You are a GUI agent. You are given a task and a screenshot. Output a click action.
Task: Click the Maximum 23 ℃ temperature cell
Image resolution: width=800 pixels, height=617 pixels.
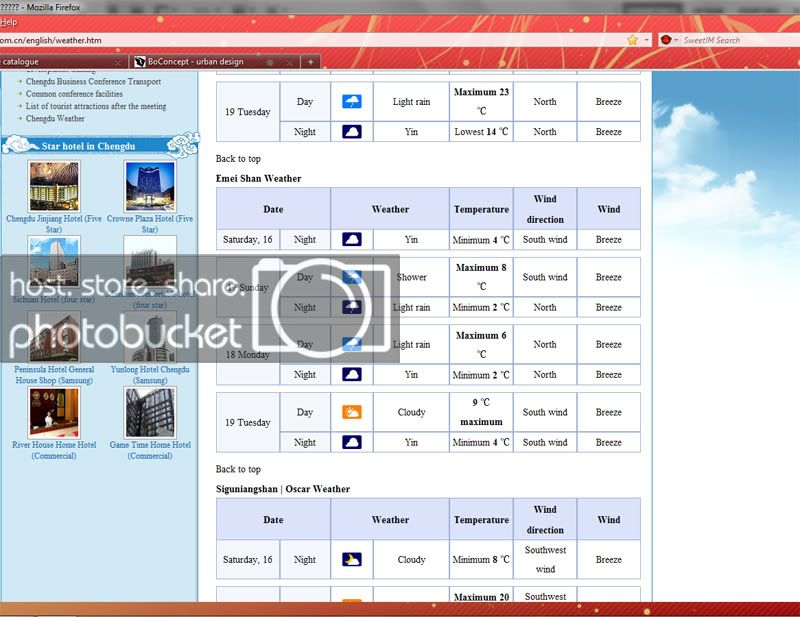pyautogui.click(x=481, y=102)
